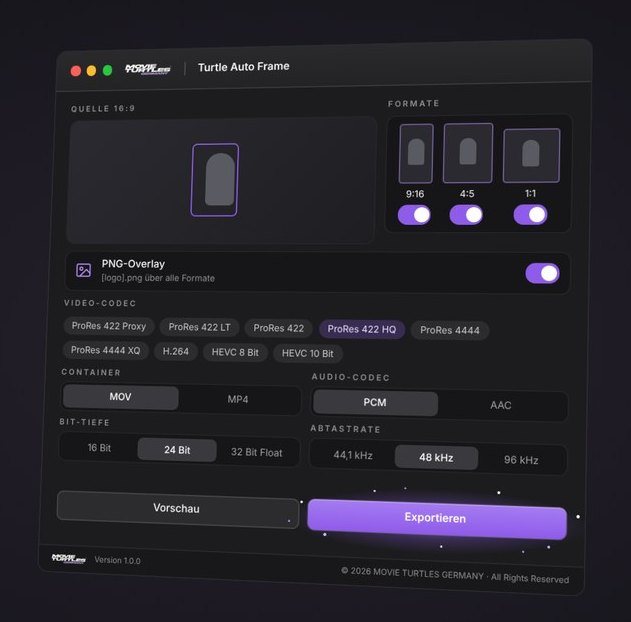The height and width of the screenshot is (622, 631).
Task: Click the PNG-Overlay label text
Action: pyautogui.click(x=133, y=264)
